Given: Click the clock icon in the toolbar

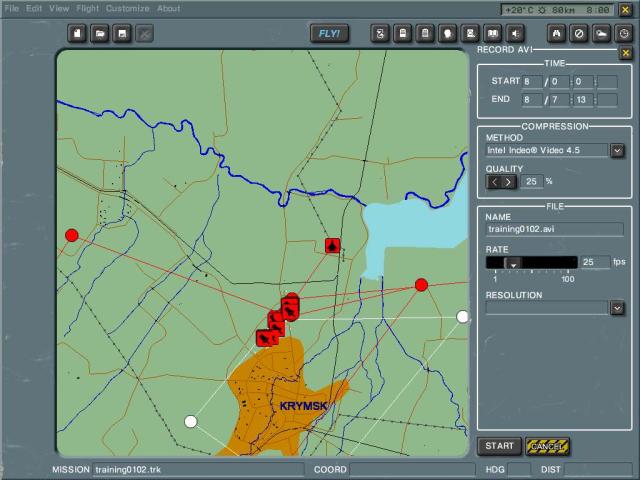Looking at the screenshot, I should pos(622,34).
